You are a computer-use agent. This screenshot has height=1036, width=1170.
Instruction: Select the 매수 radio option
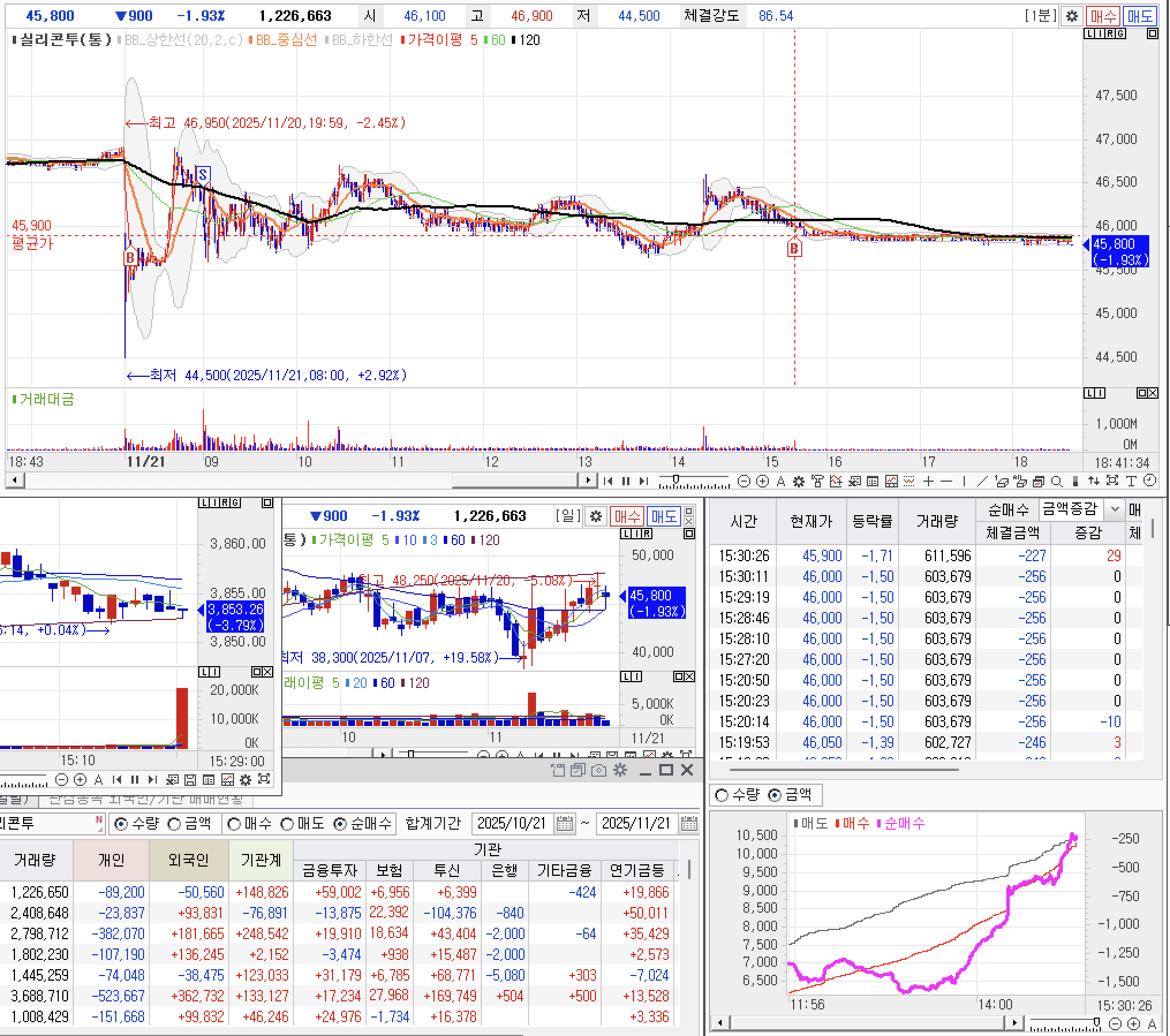pyautogui.click(x=234, y=824)
